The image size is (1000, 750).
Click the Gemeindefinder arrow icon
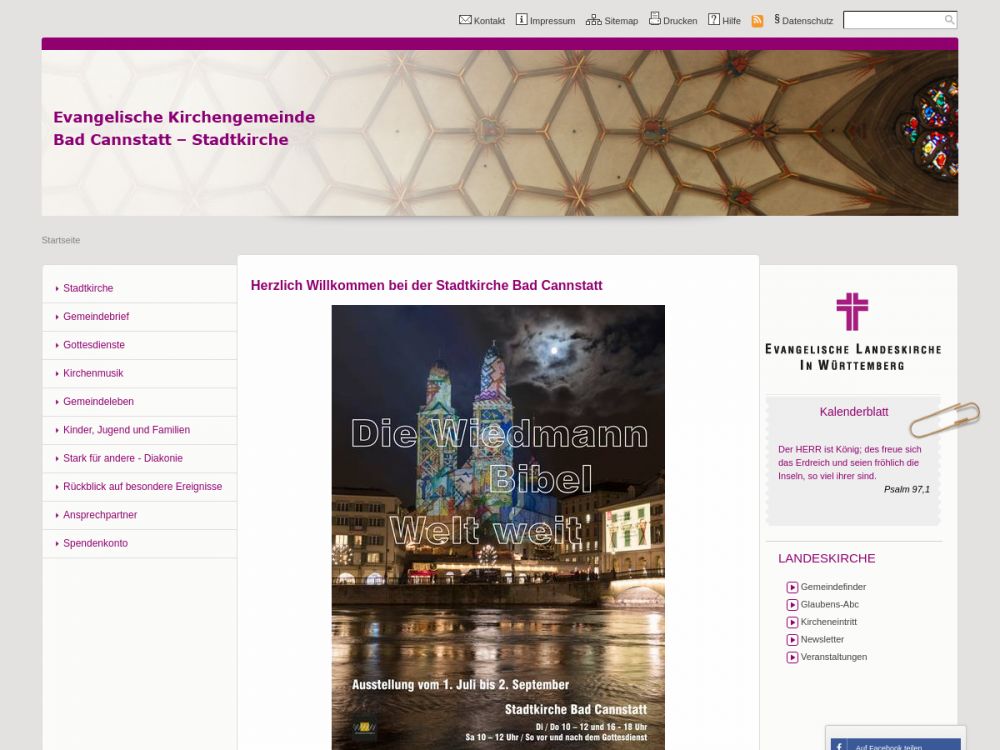click(792, 587)
